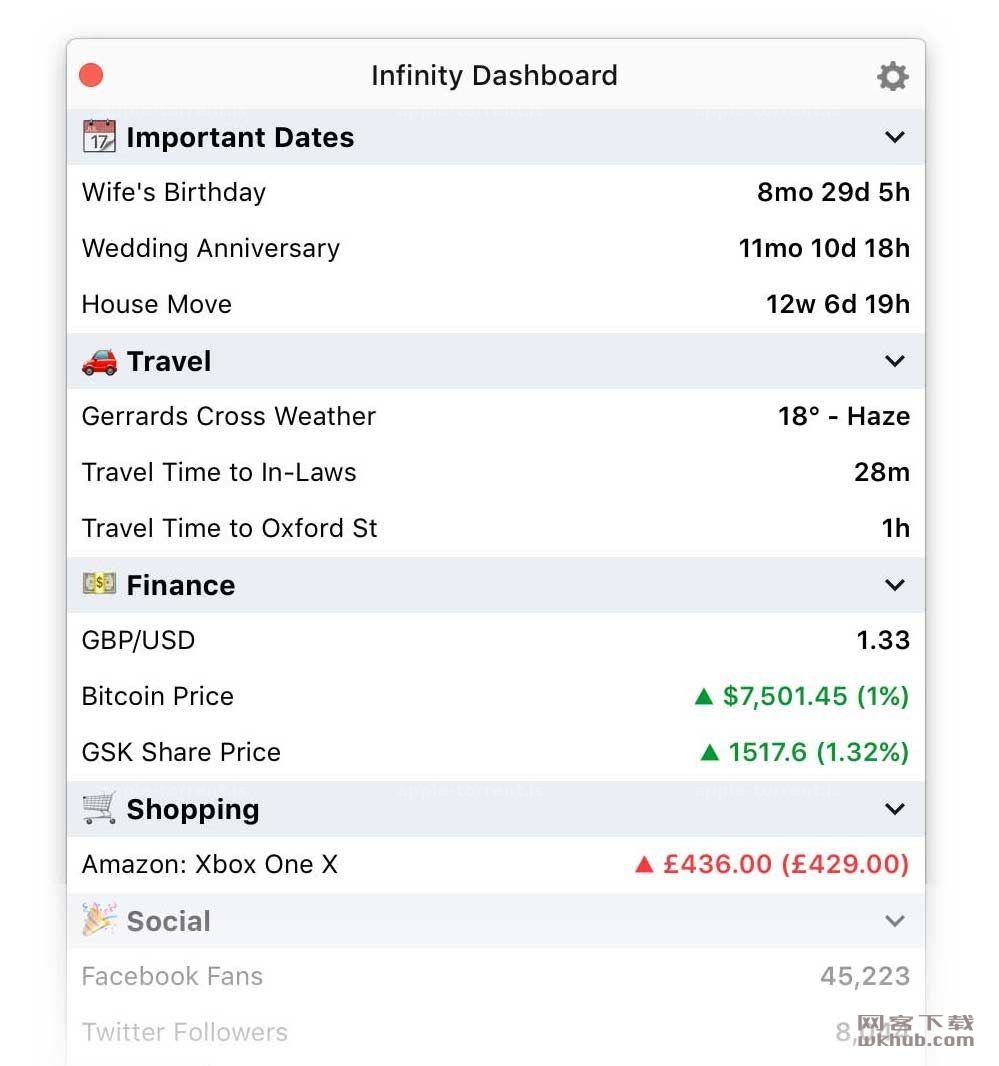The width and height of the screenshot is (999, 1066).
Task: Open settings with the gear icon
Action: click(x=892, y=76)
